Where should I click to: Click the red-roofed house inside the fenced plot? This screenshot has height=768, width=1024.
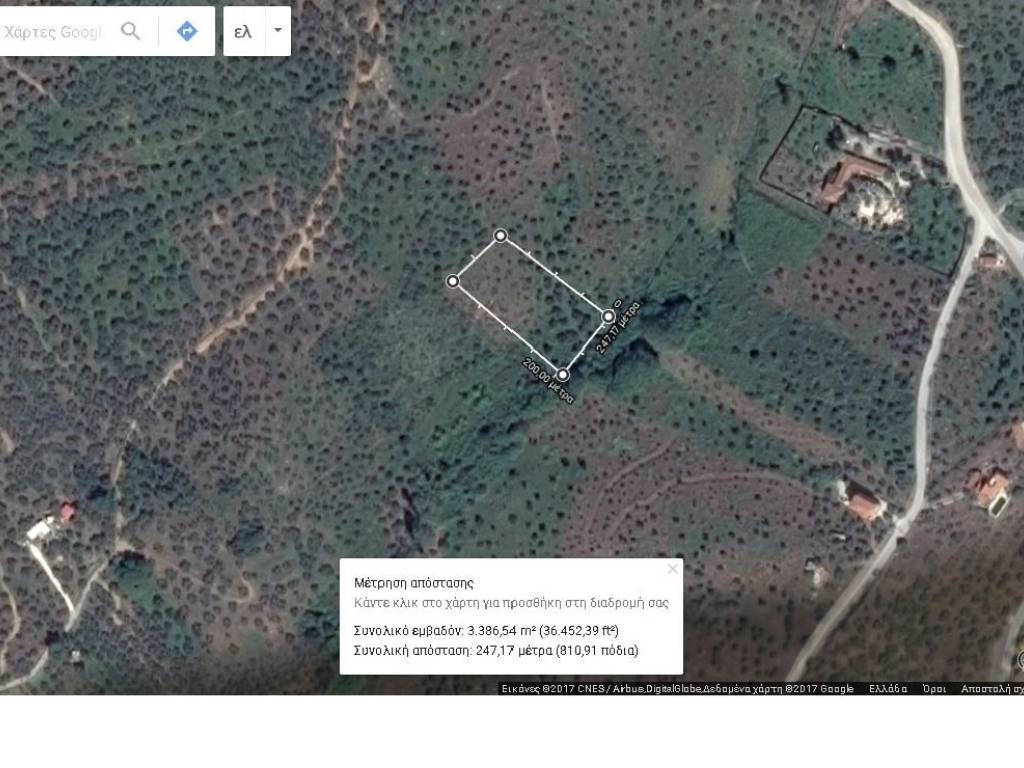(846, 180)
